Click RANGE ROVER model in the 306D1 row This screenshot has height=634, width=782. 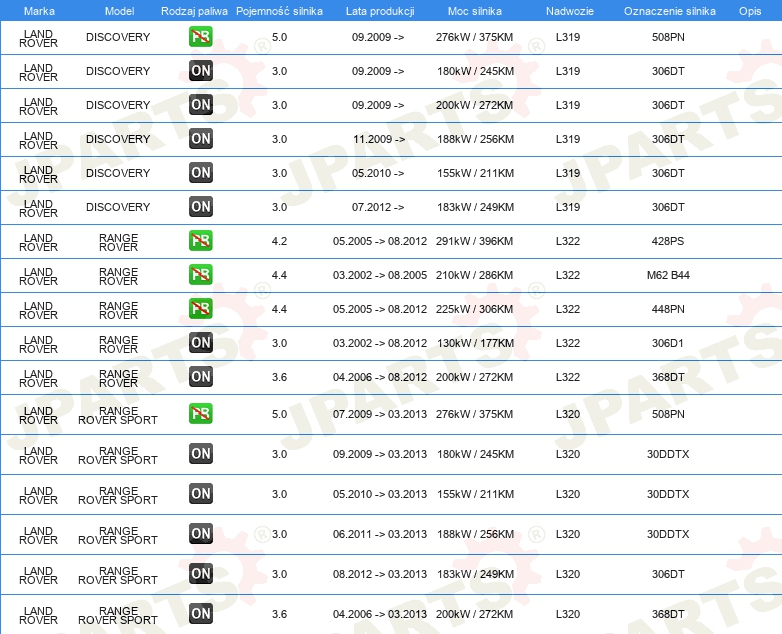[118, 344]
